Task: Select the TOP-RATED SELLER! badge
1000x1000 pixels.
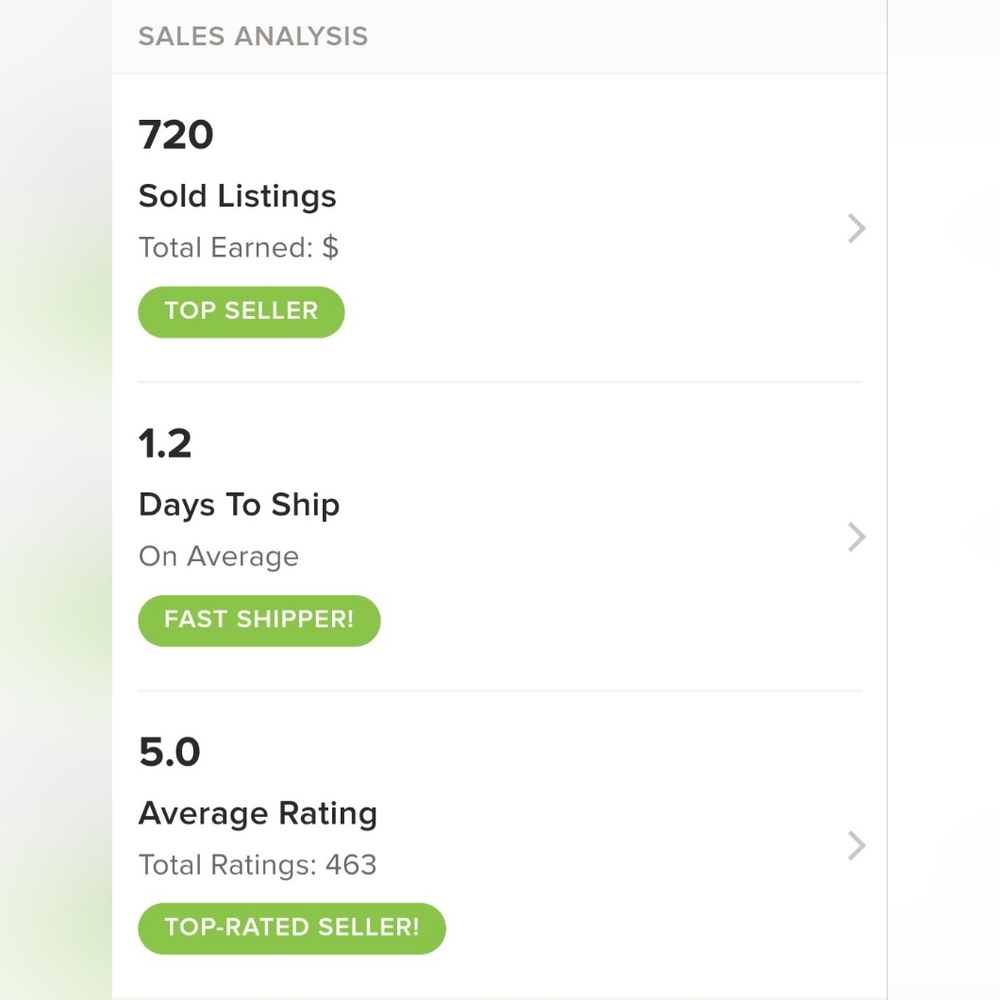Action: tap(291, 928)
